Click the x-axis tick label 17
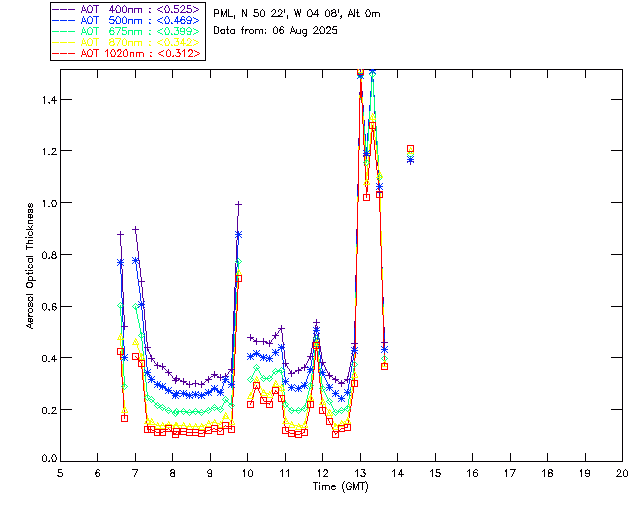 pyautogui.click(x=510, y=473)
